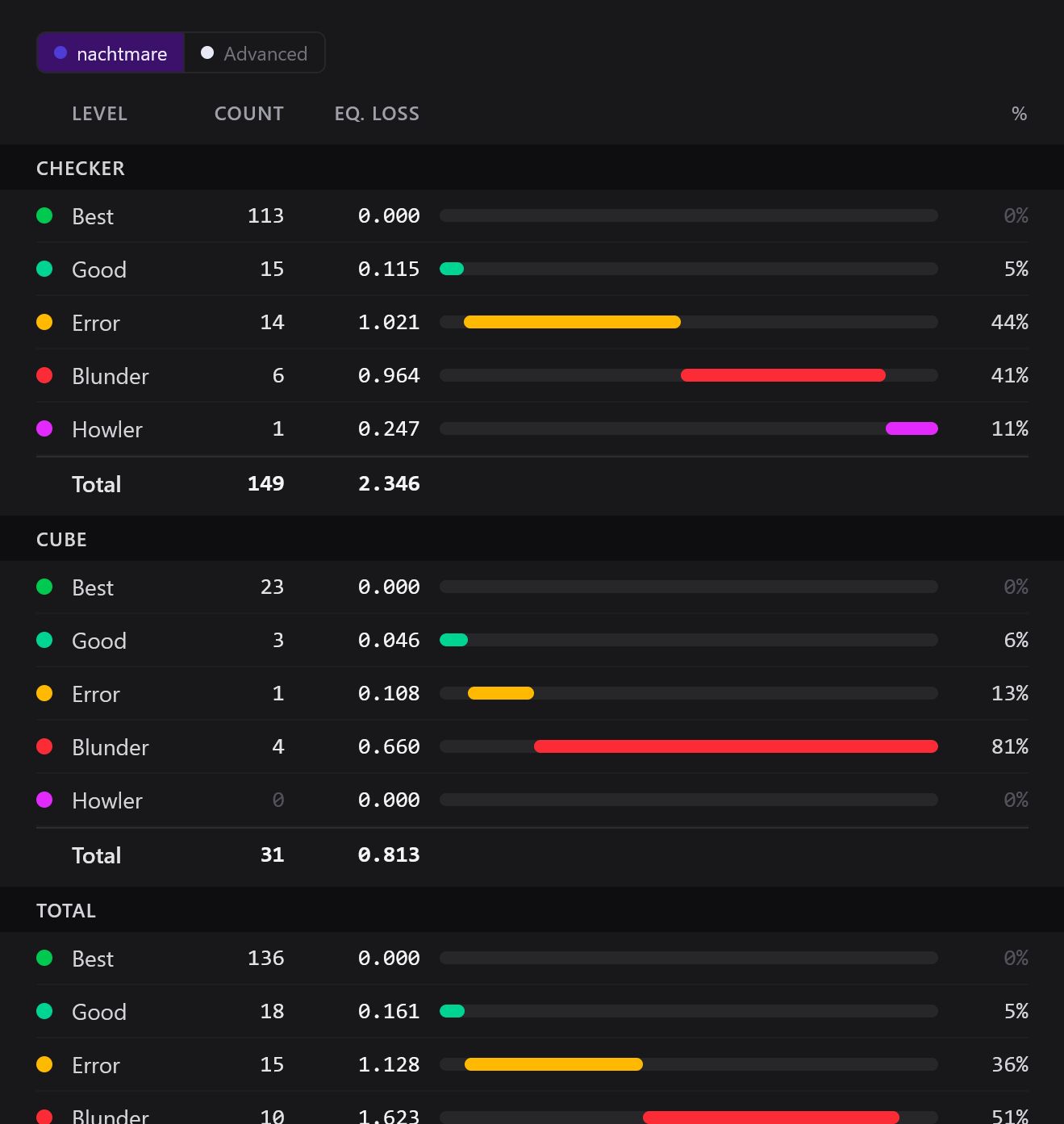Click the red dot for Checker Blunder

pyautogui.click(x=44, y=375)
